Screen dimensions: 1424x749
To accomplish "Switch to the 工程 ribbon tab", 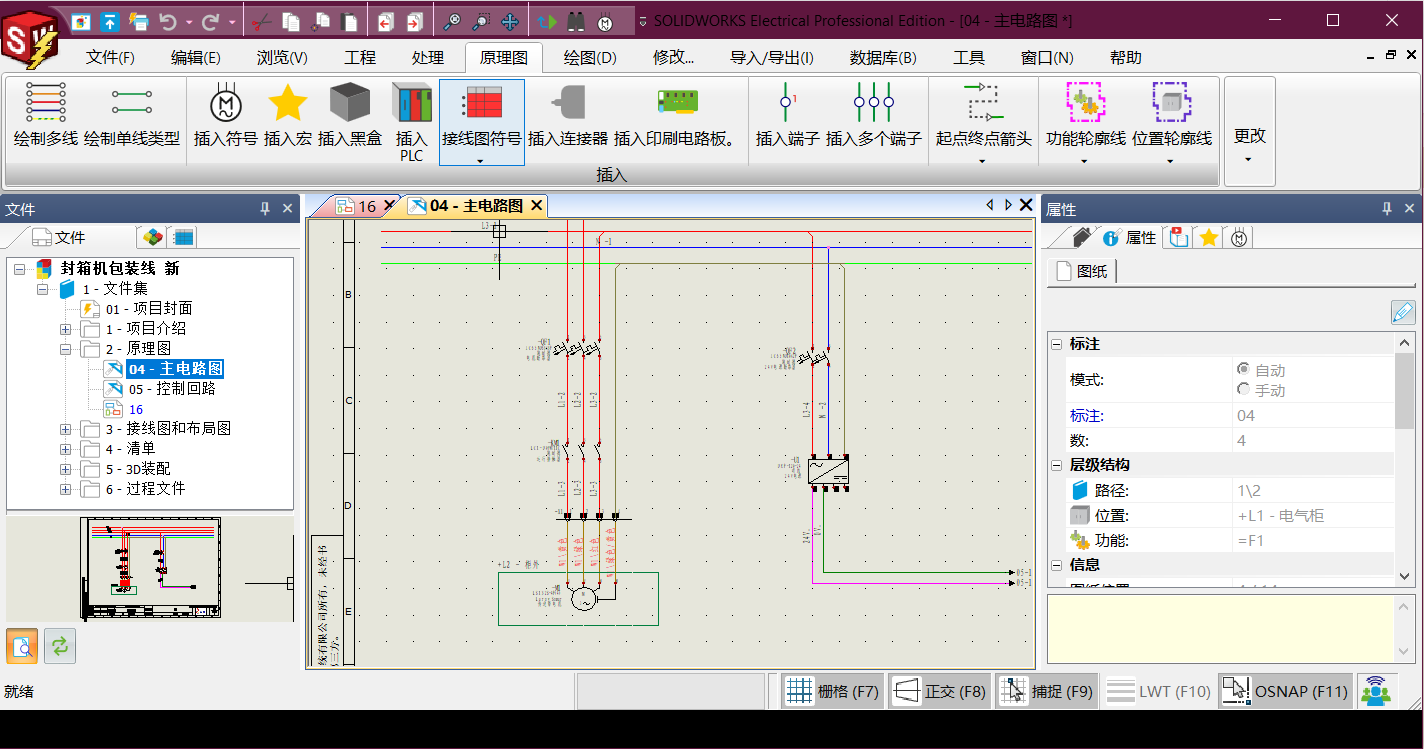I will (360, 58).
